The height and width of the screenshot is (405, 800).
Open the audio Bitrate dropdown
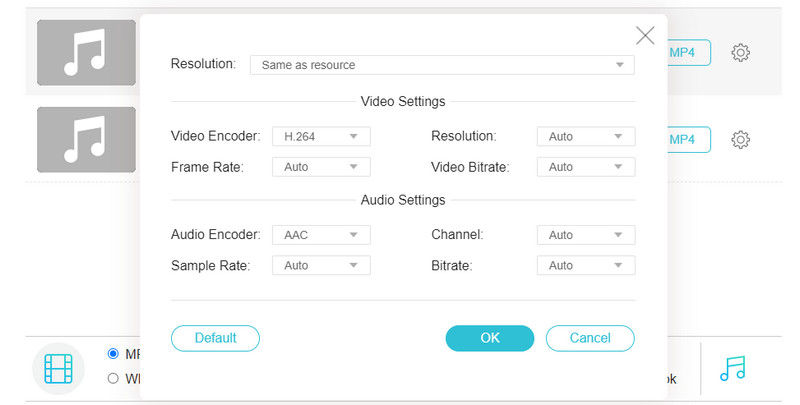586,265
